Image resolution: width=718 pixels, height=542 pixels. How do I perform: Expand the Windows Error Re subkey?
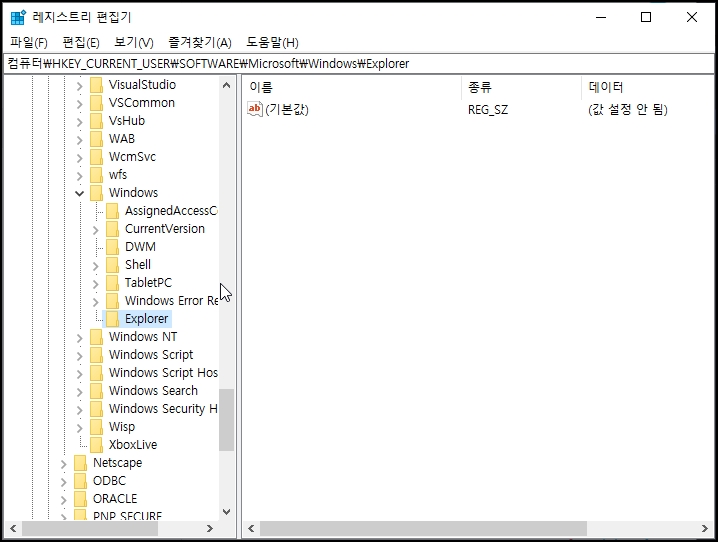point(96,302)
